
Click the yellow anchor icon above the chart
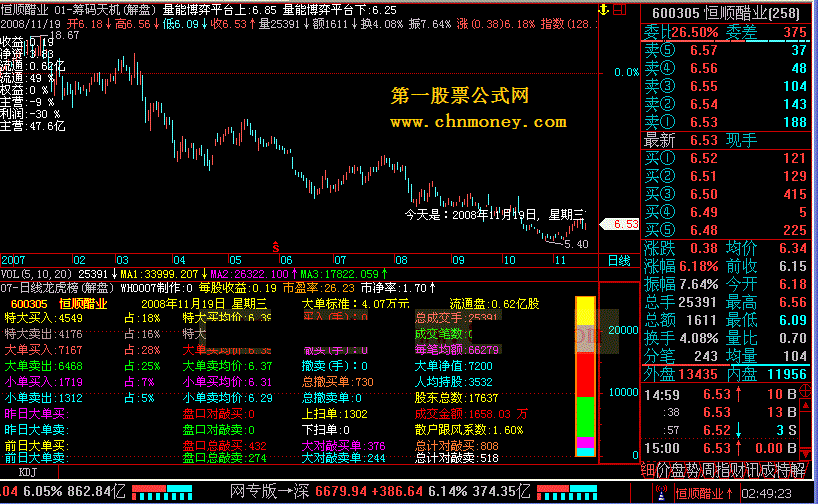[x=604, y=9]
